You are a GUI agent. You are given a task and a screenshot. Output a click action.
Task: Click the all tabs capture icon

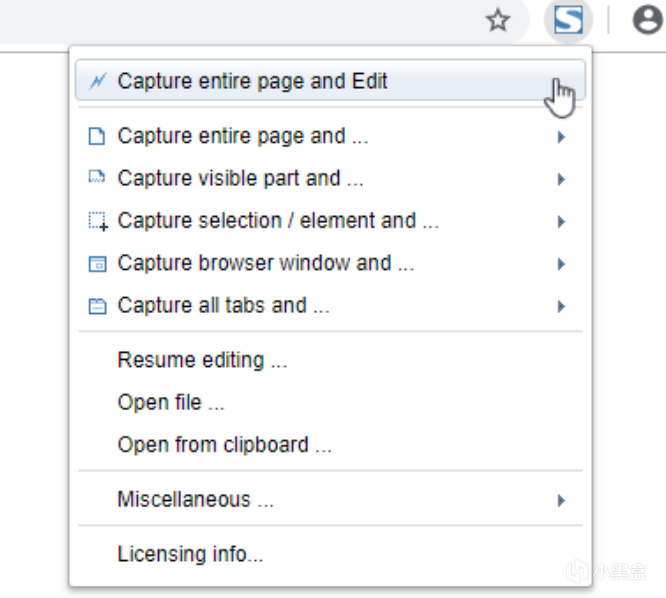[97, 306]
